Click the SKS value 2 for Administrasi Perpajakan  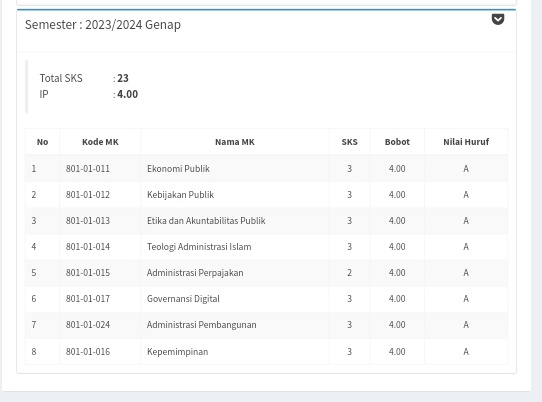(x=349, y=273)
